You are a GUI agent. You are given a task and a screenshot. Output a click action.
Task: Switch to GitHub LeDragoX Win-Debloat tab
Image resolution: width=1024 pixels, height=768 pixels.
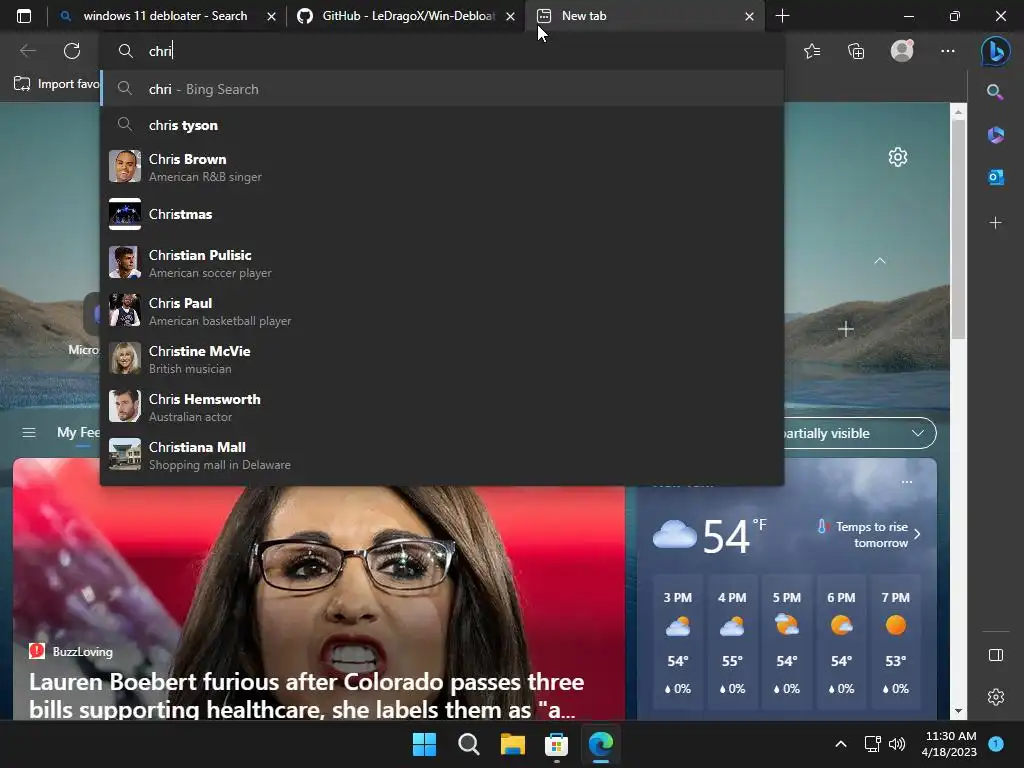coord(406,16)
